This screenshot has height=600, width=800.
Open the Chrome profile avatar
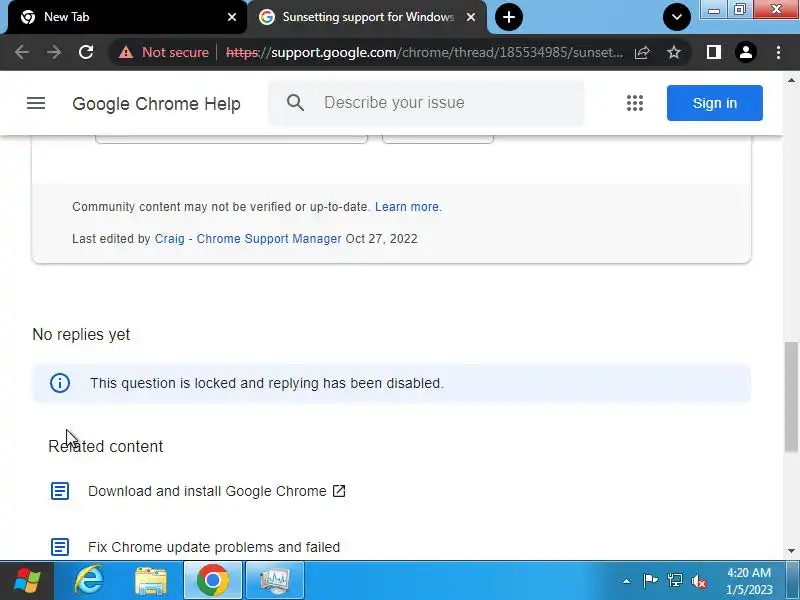point(746,52)
